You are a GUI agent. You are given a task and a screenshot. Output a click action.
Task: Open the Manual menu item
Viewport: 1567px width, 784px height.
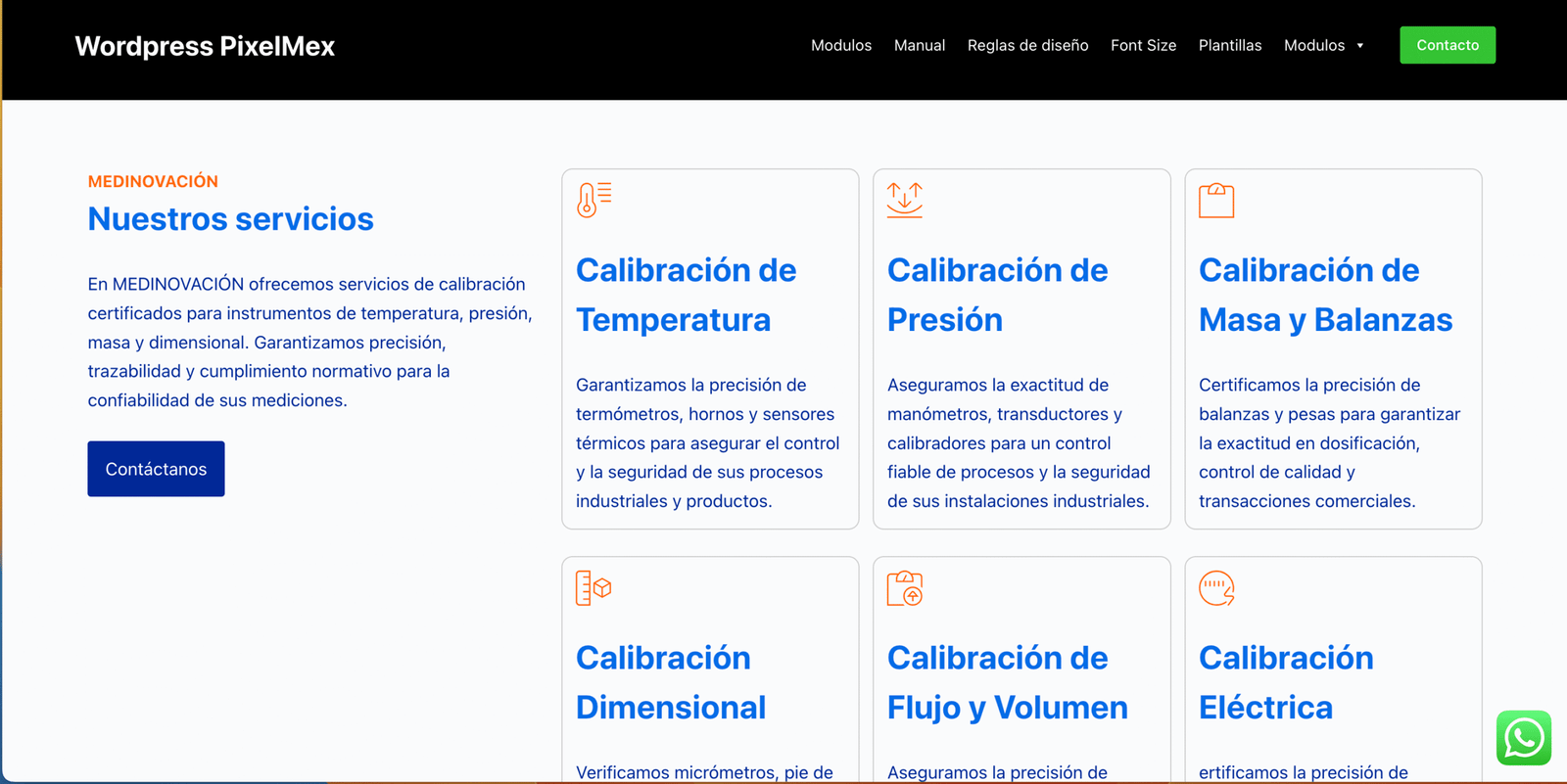tap(919, 46)
